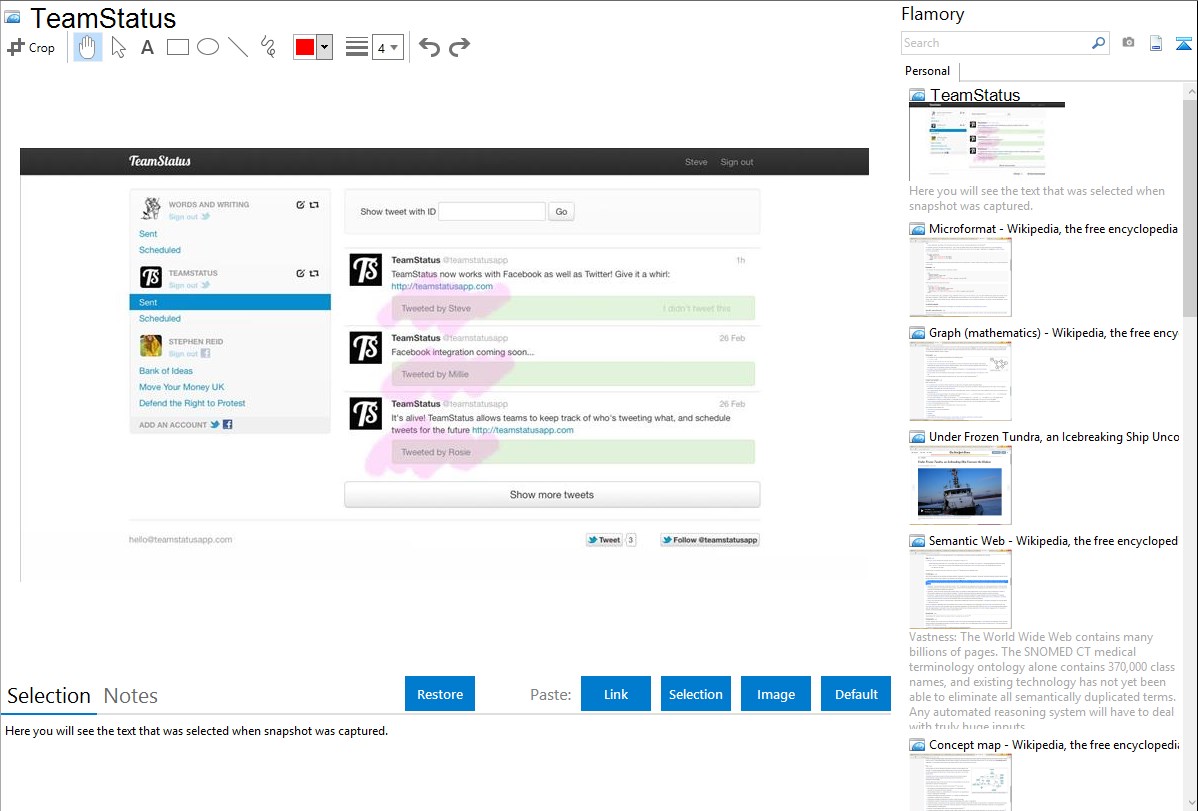Click the TeamStatus window title icon
Viewport: 1198px width, 811px height.
coord(12,18)
